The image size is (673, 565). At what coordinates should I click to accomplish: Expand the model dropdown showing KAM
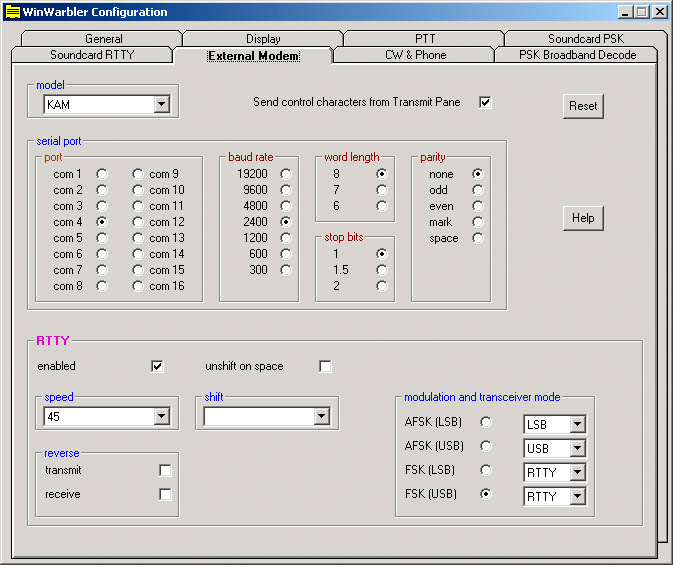coord(162,104)
